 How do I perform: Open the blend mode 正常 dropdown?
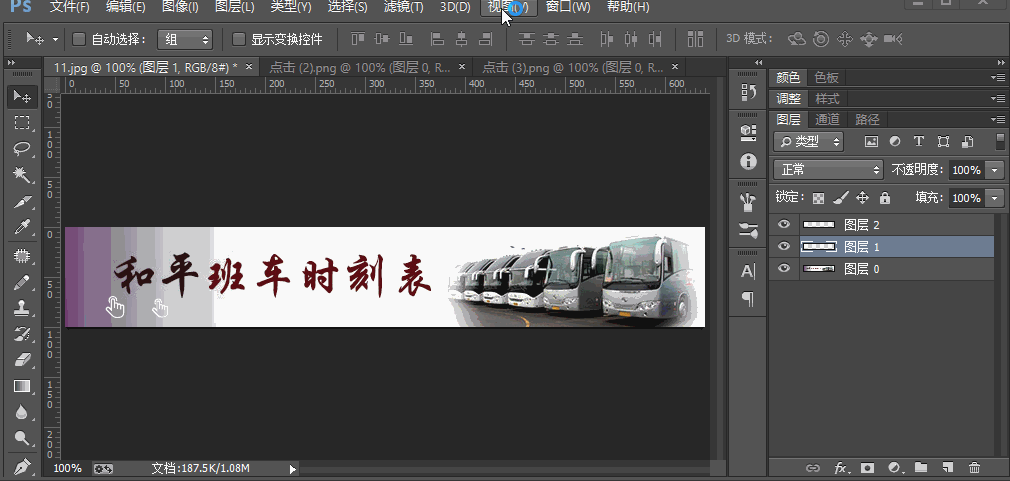(829, 170)
